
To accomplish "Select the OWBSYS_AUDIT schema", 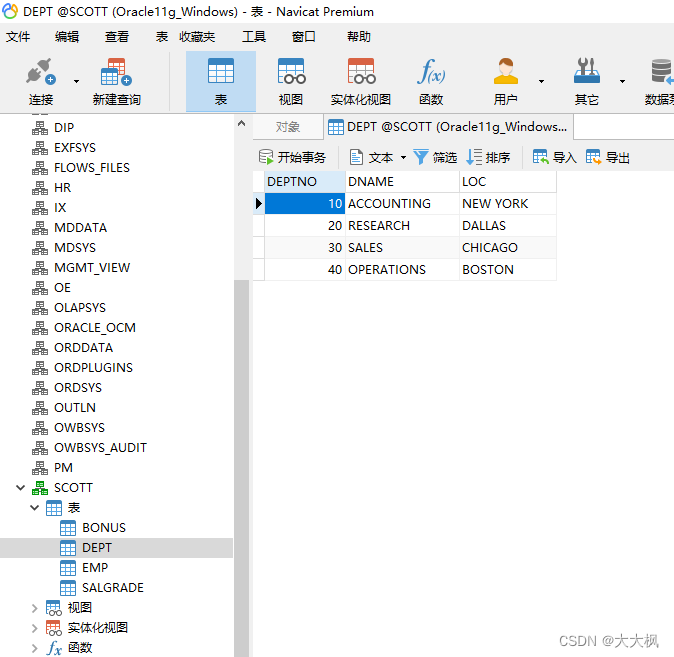I will tap(100, 448).
